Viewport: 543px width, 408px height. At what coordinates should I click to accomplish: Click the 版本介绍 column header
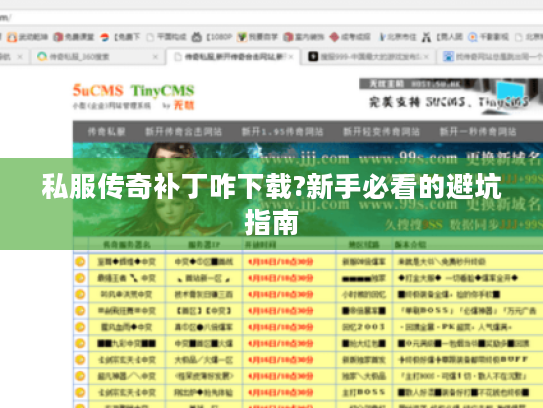410,245
